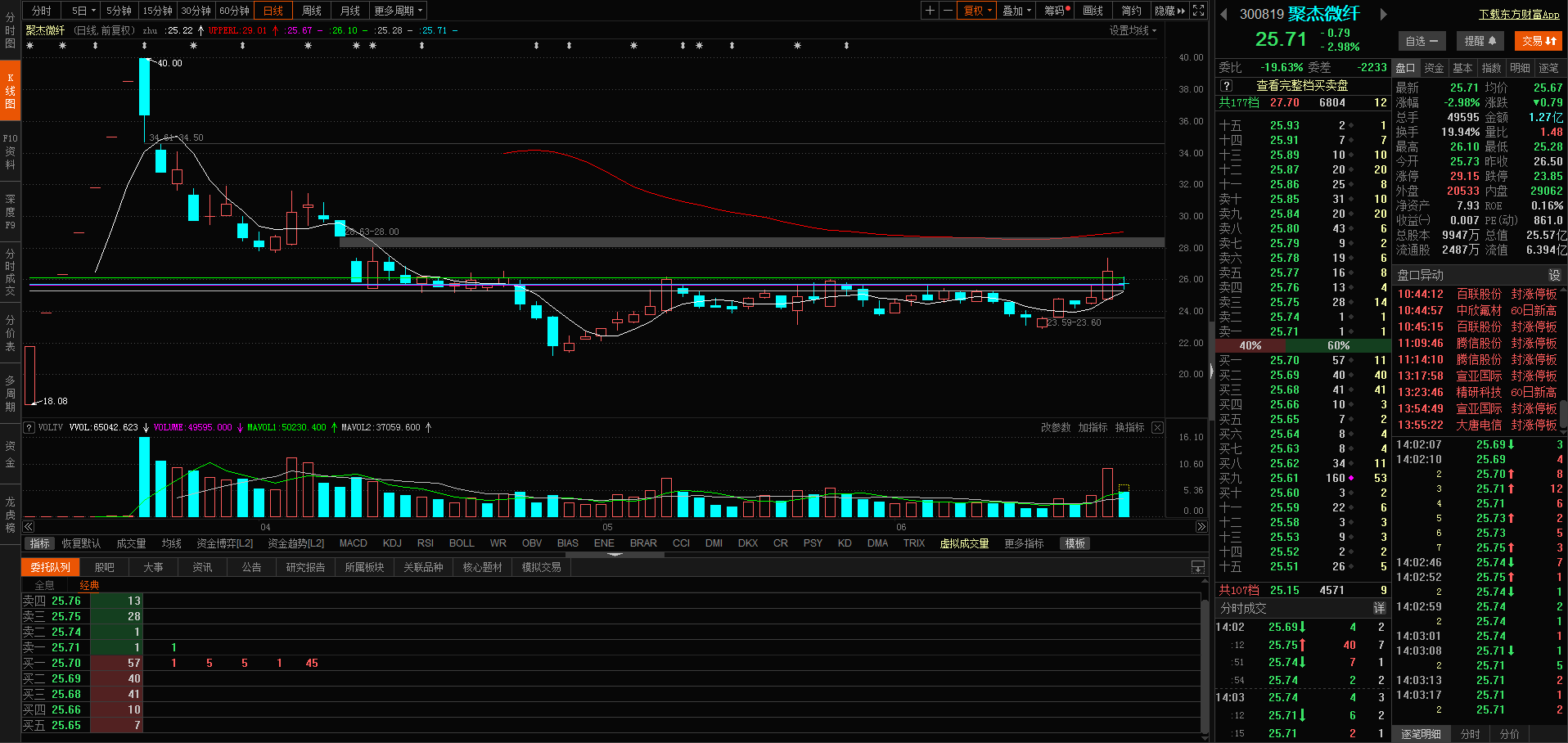Image resolution: width=1568 pixels, height=743 pixels.
Task: Click lower panel vertical scrollbar
Action: click(1204, 666)
